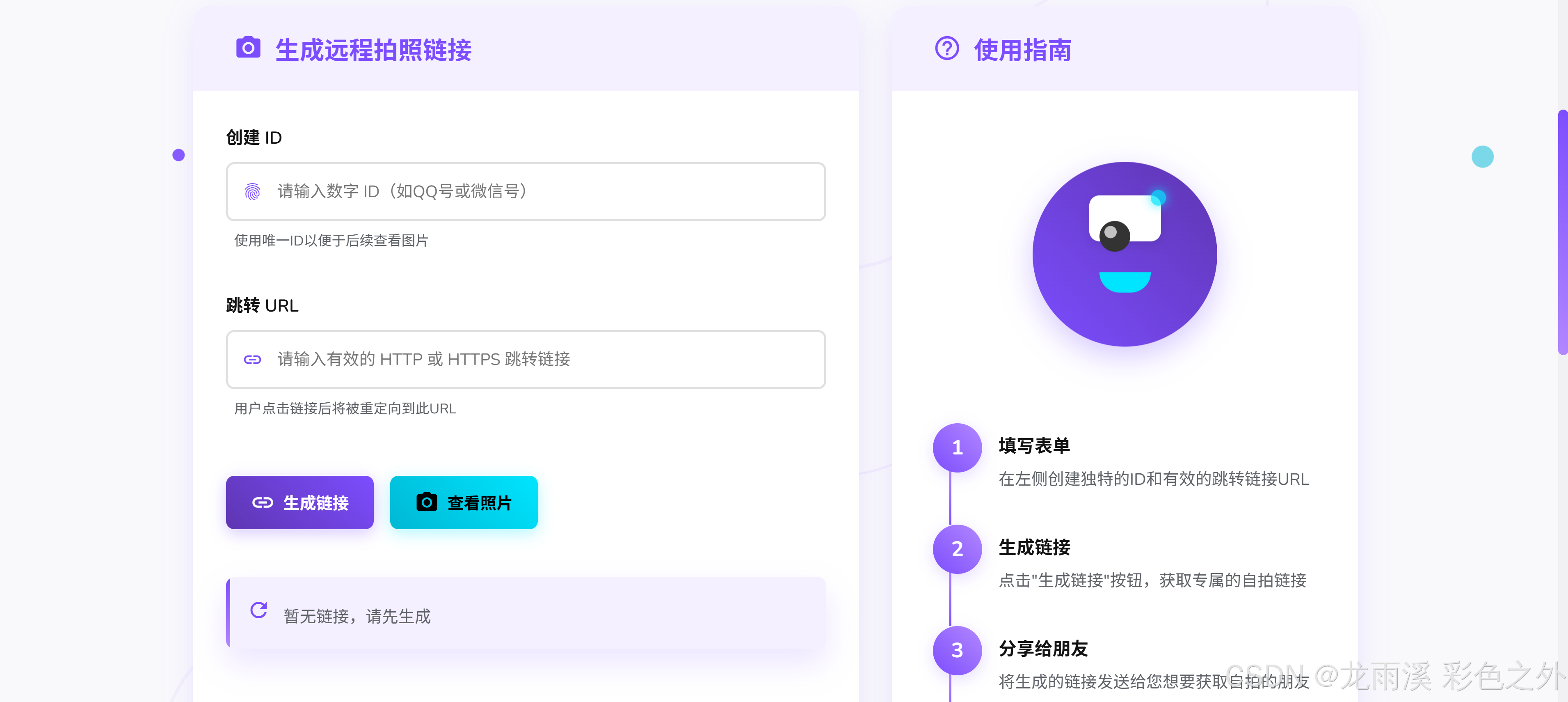
Task: Click the question mark guide icon
Action: (946, 48)
